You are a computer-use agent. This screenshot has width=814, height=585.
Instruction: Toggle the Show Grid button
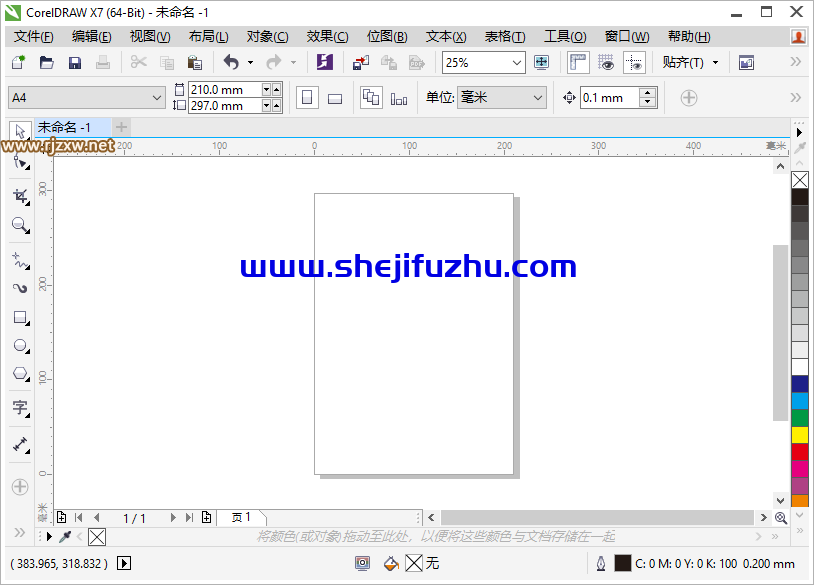pyautogui.click(x=606, y=63)
